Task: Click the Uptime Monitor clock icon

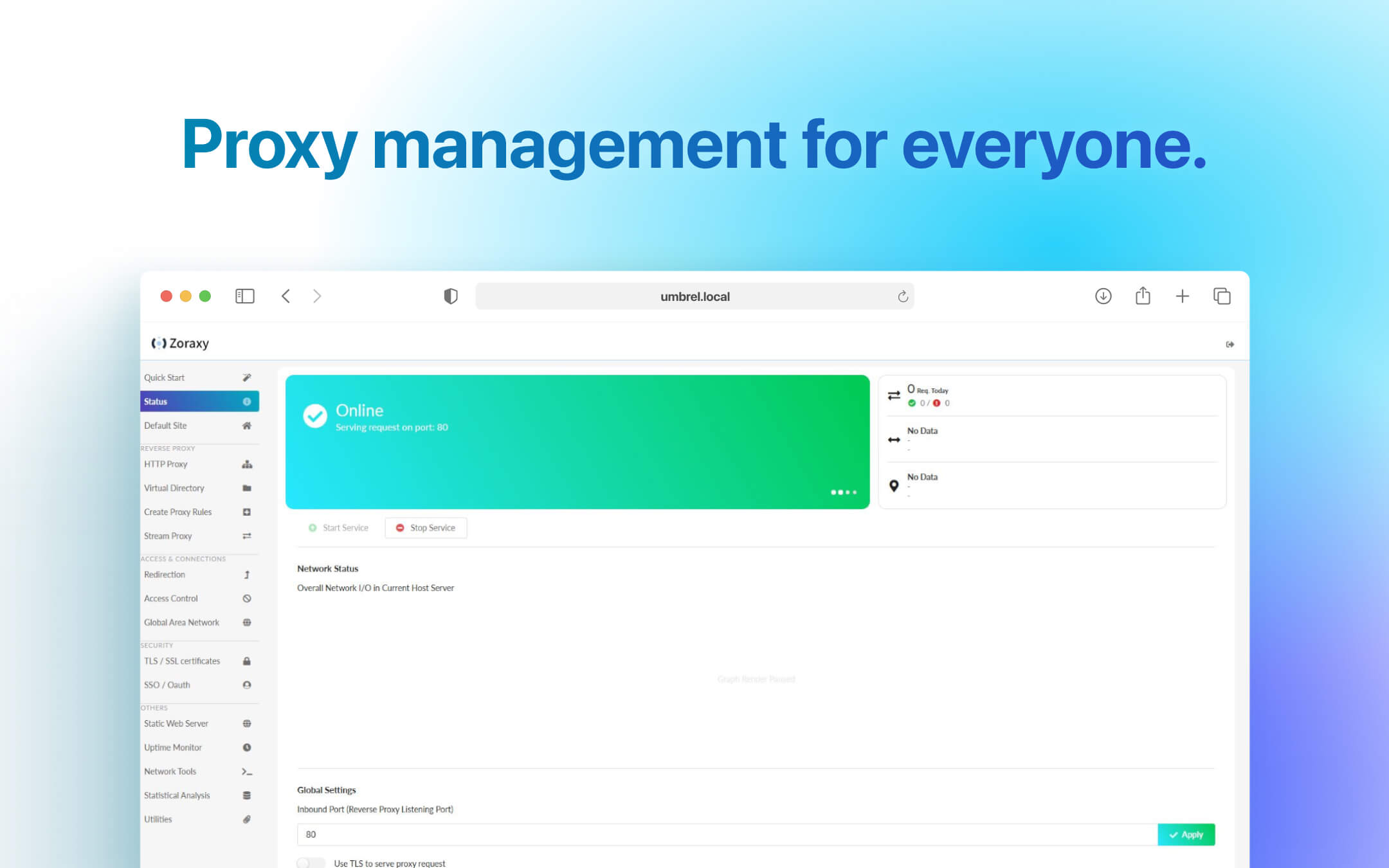Action: pyautogui.click(x=246, y=747)
